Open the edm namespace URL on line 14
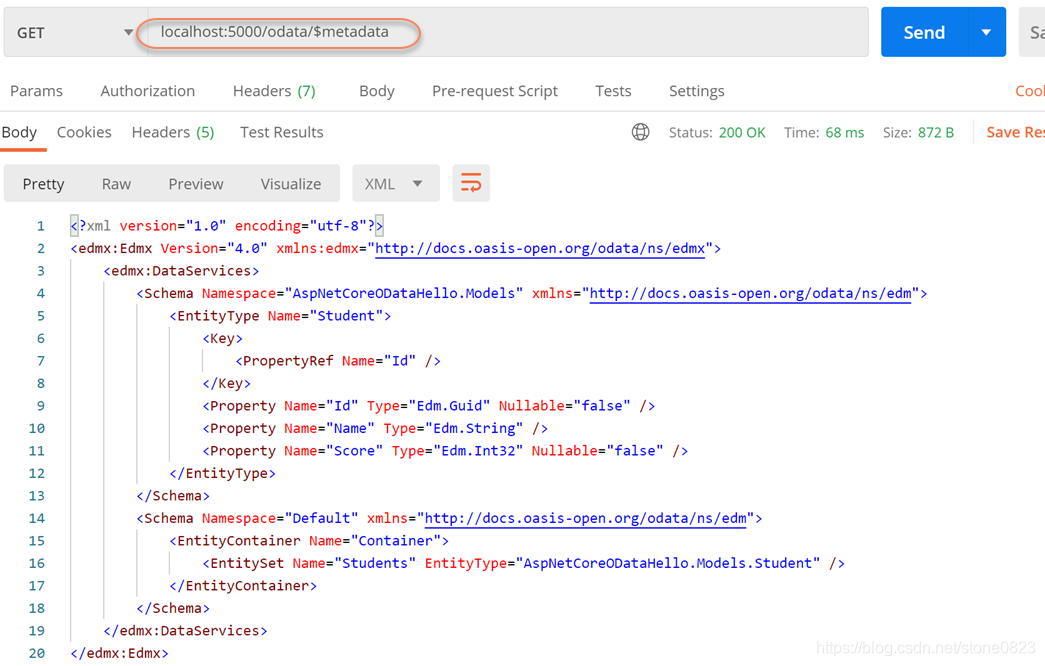Screen dimensions: 1045x666 click(x=586, y=518)
